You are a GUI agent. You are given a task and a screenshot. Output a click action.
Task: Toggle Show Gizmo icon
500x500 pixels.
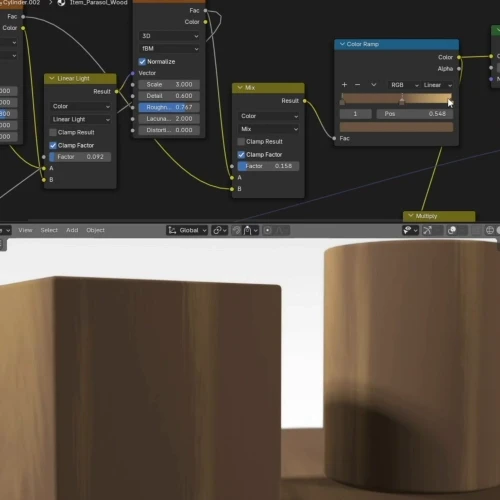427,230
